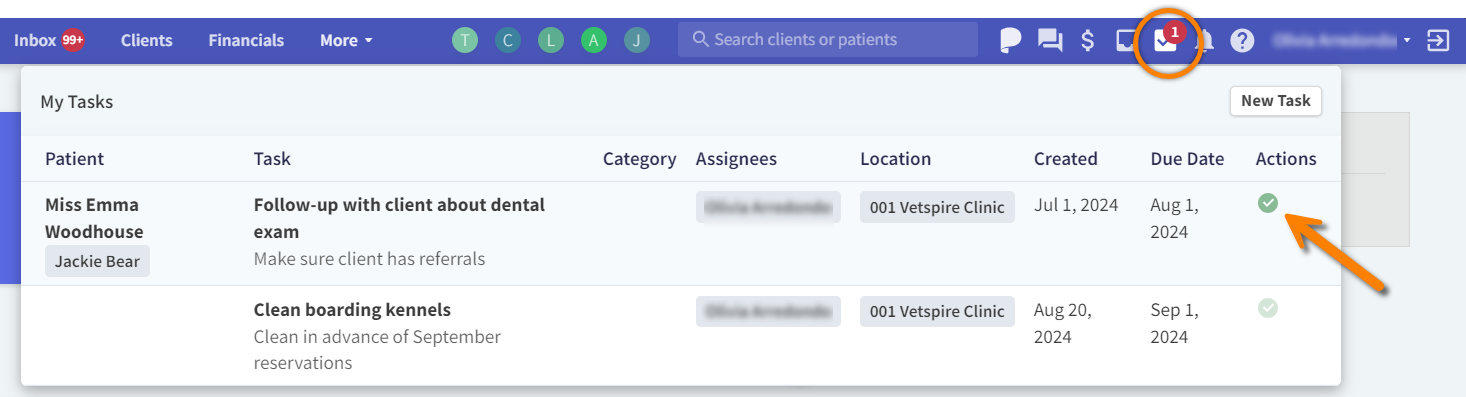Click the monitor icon beside dollar sign
Viewport: 1466px width, 397px height.
pyautogui.click(x=1126, y=41)
